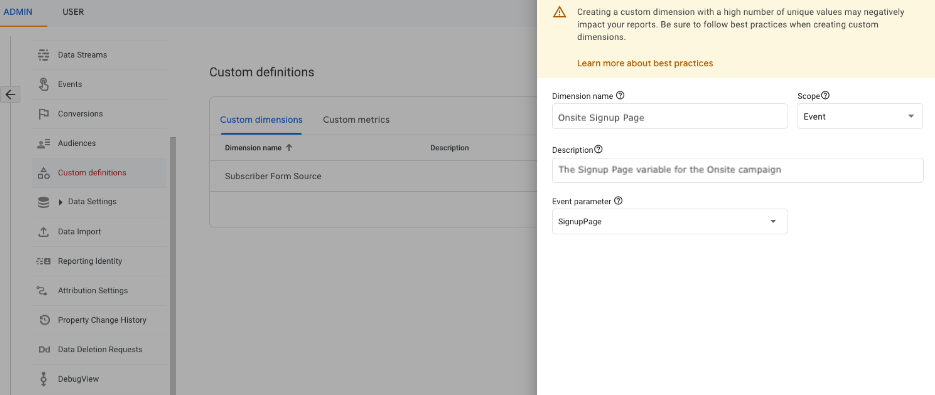The width and height of the screenshot is (935, 395).
Task: Click help icon next to Scope
Action: point(826,95)
